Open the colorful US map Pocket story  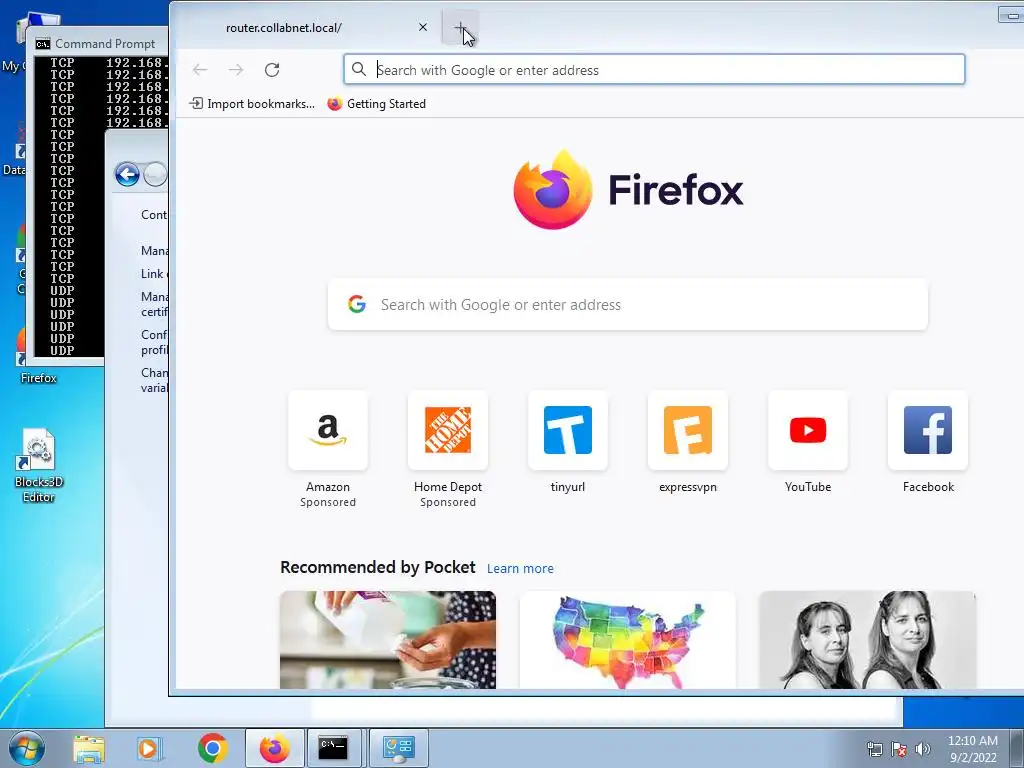click(628, 640)
